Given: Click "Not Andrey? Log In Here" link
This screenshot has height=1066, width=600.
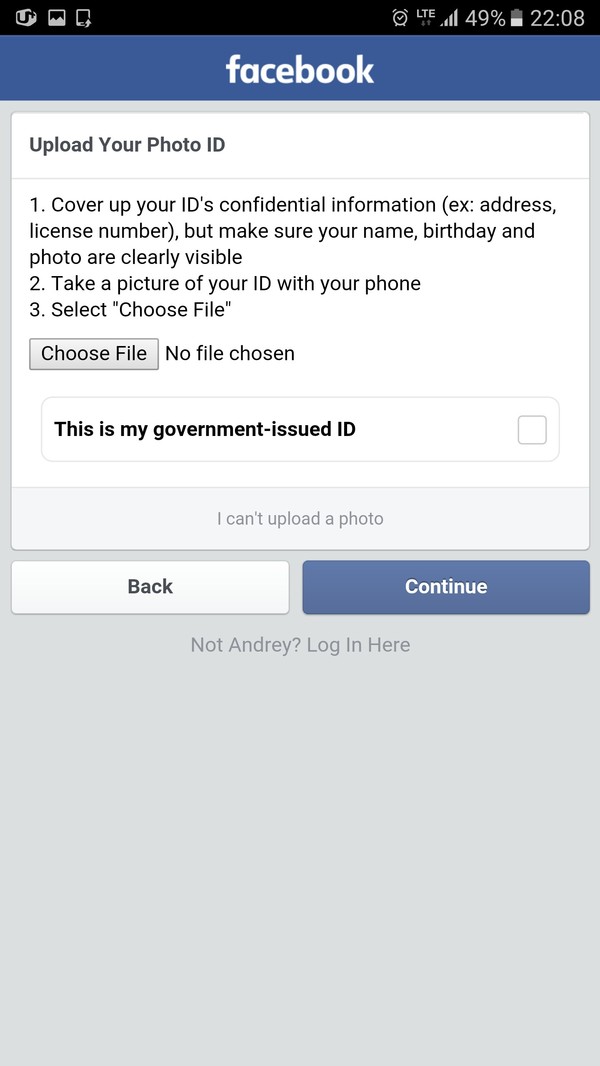Looking at the screenshot, I should [x=300, y=645].
